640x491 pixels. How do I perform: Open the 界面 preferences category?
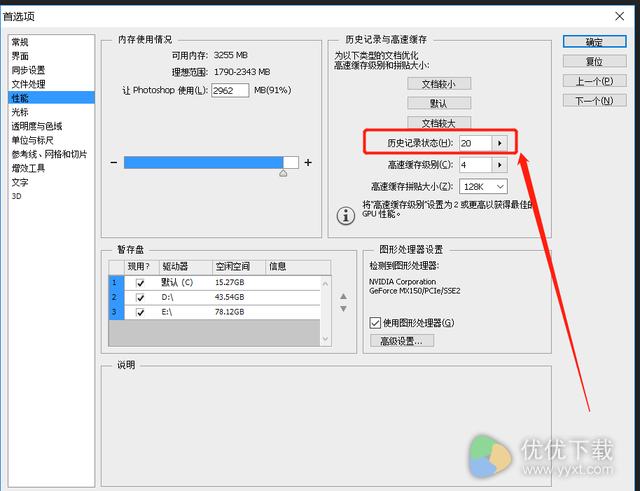pos(20,56)
